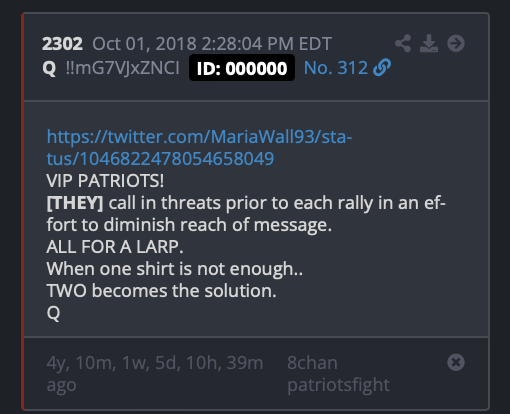Viewport: 510px width, 414px height.
Task: Click the bold [THEY] text
Action: pos(75,203)
